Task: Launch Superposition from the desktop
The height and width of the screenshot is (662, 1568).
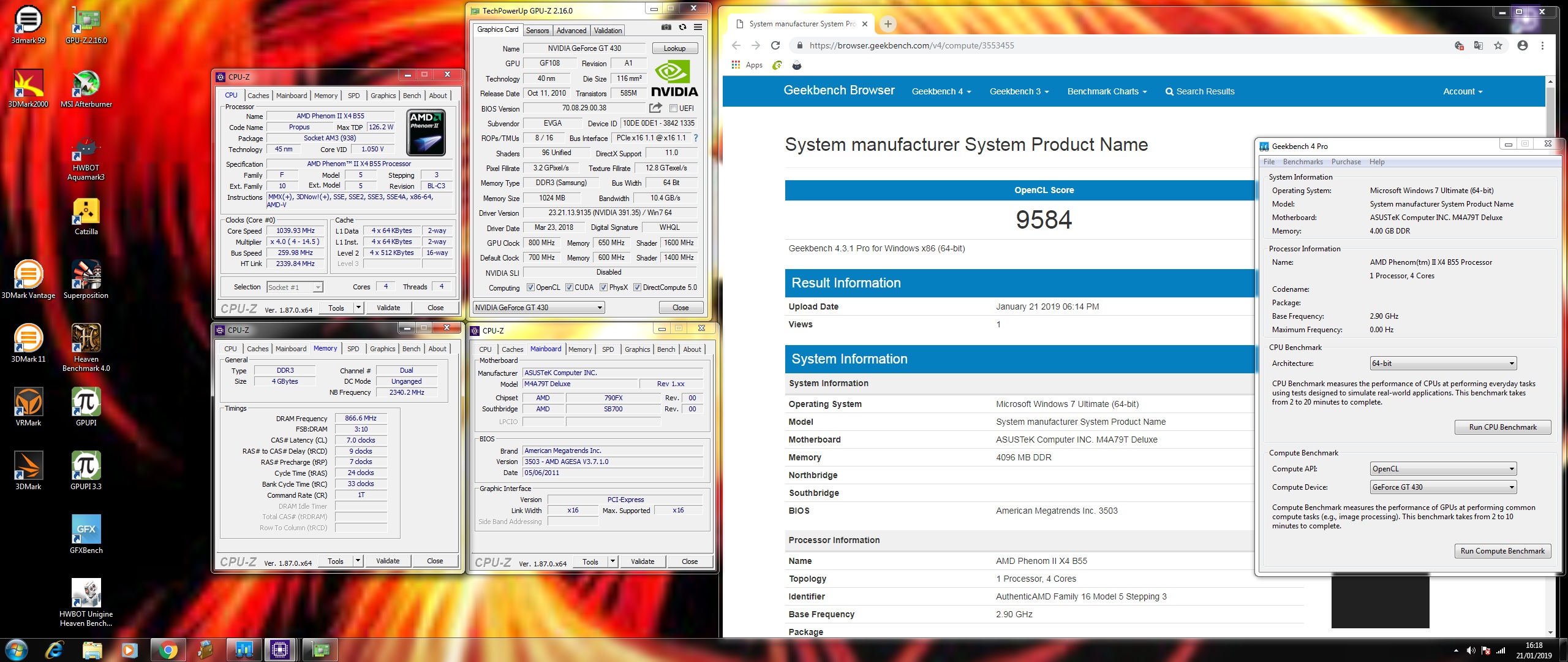Action: click(x=86, y=280)
